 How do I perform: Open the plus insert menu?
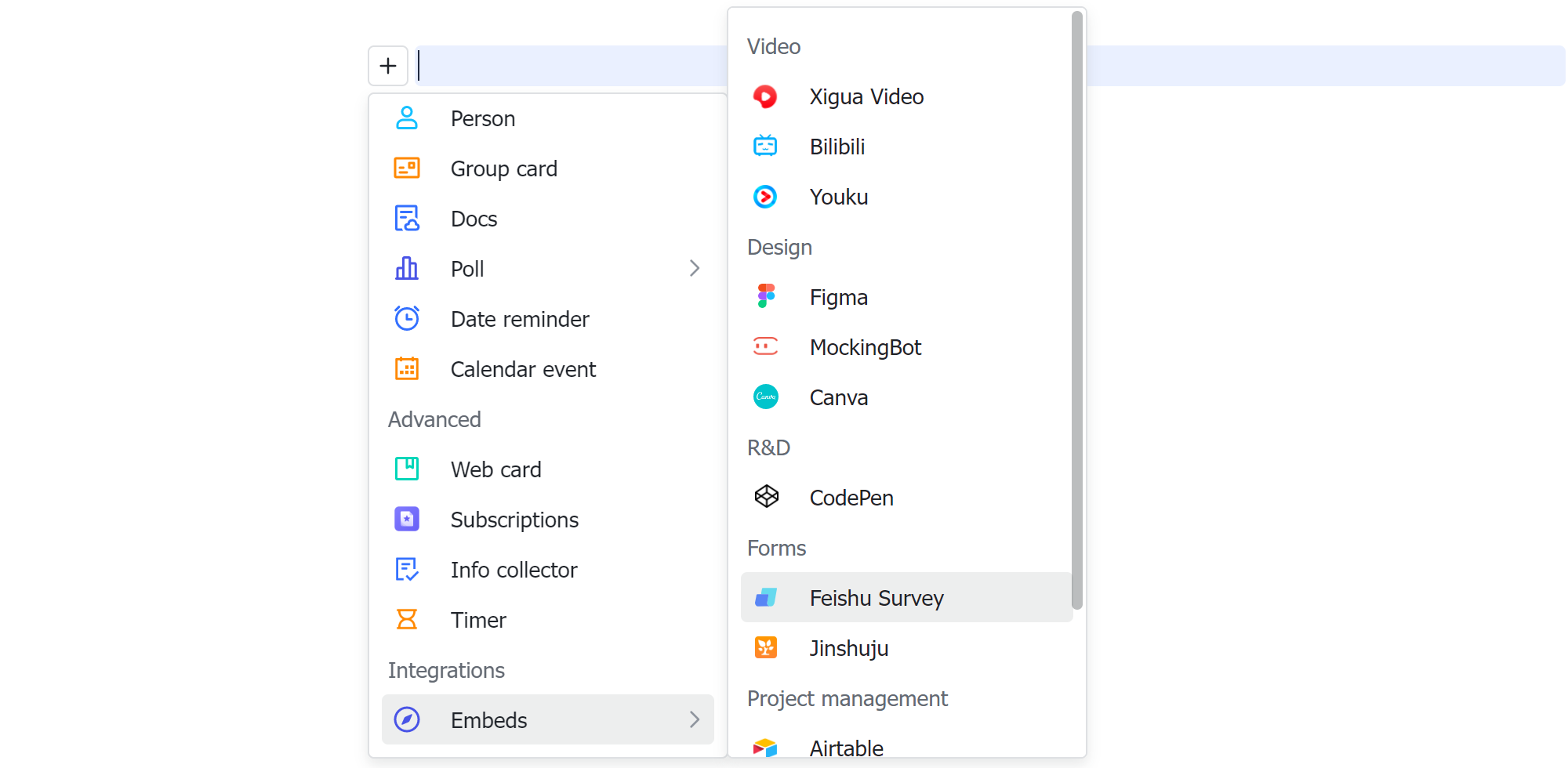(388, 65)
